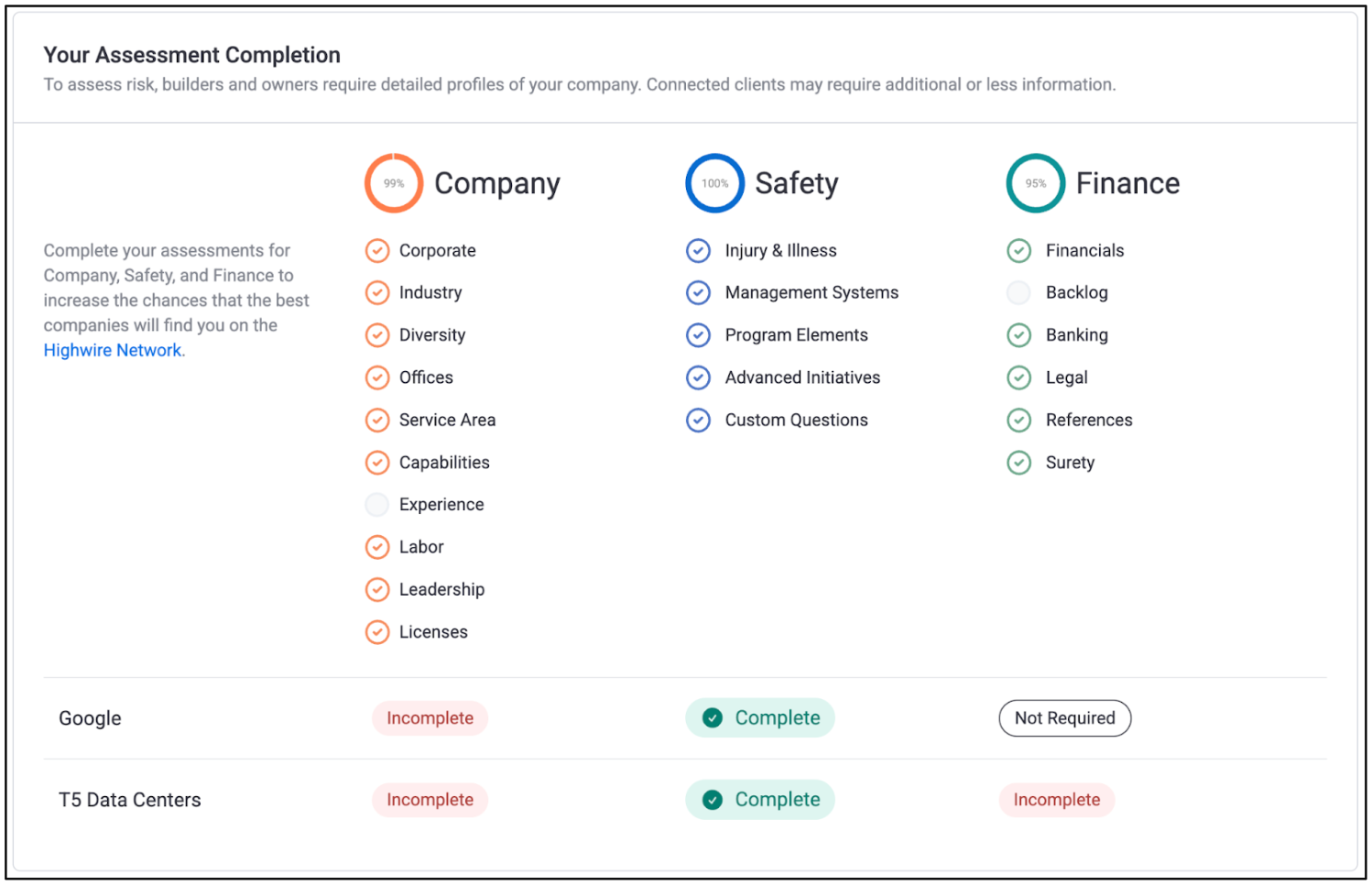1372x885 pixels.
Task: Click the Safety 100% progress ring
Action: point(714,183)
